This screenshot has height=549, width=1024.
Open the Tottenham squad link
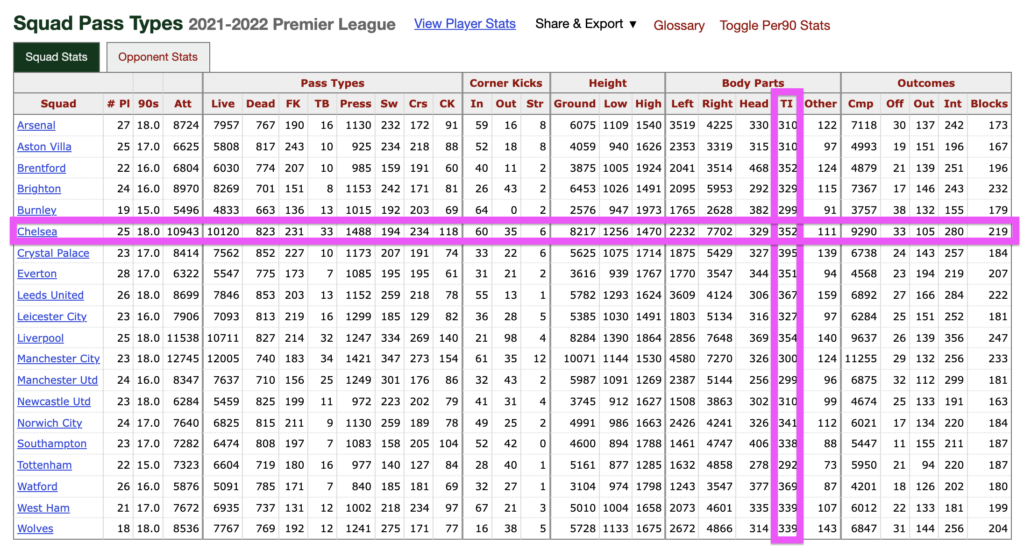pos(44,465)
